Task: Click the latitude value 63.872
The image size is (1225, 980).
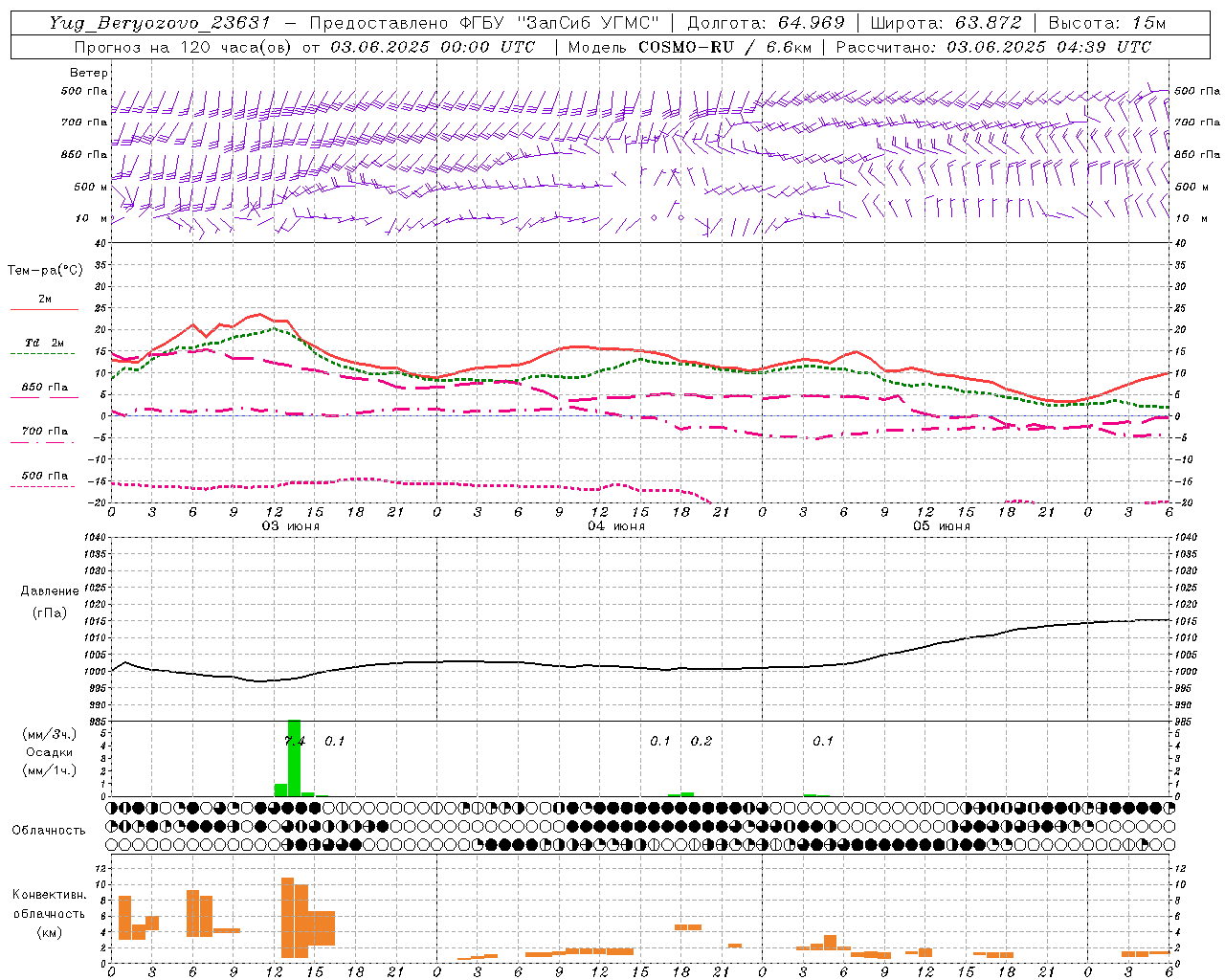Action: point(989,23)
